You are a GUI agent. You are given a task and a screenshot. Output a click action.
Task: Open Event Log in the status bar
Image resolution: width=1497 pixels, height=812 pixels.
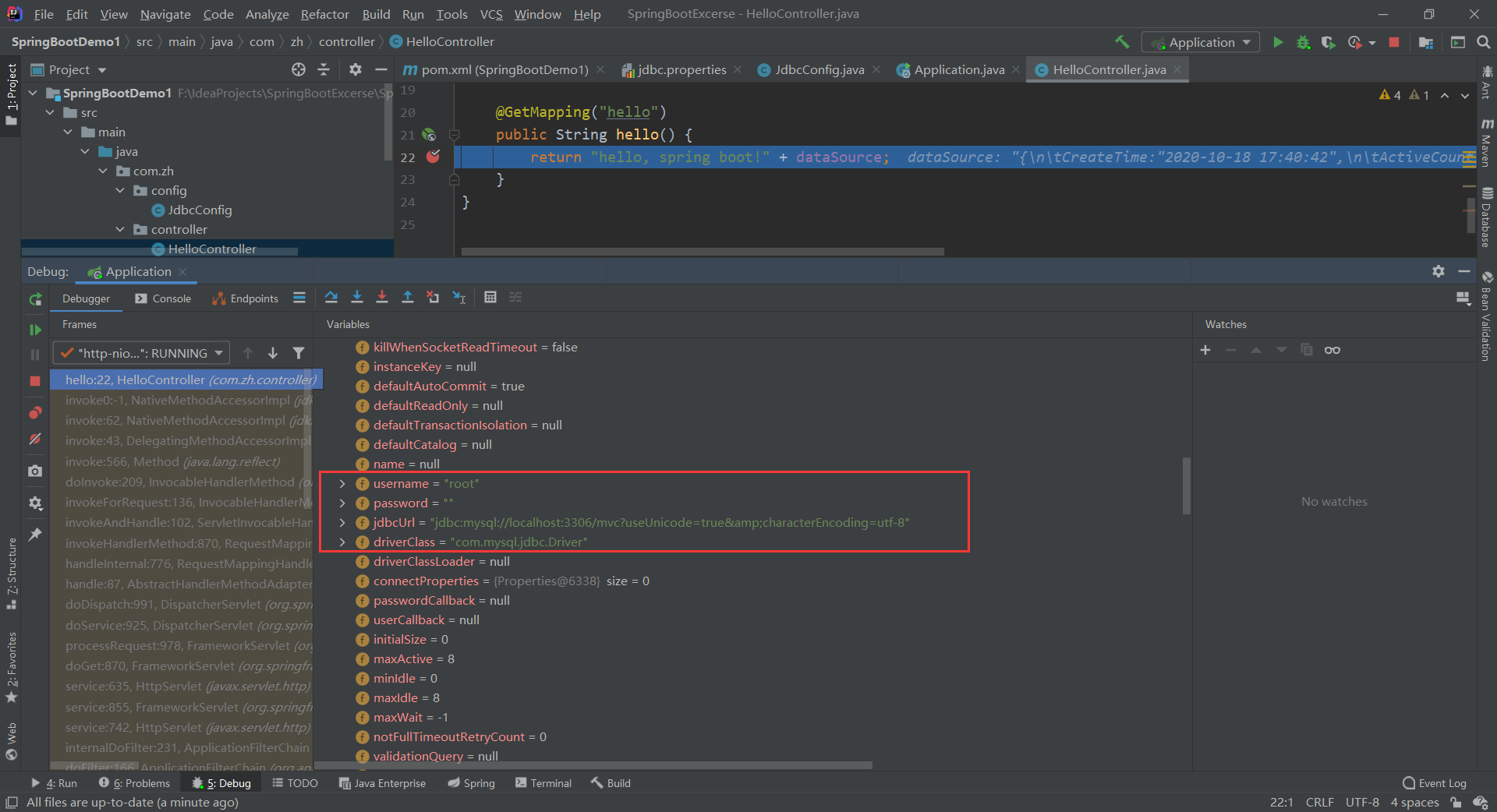[1435, 783]
